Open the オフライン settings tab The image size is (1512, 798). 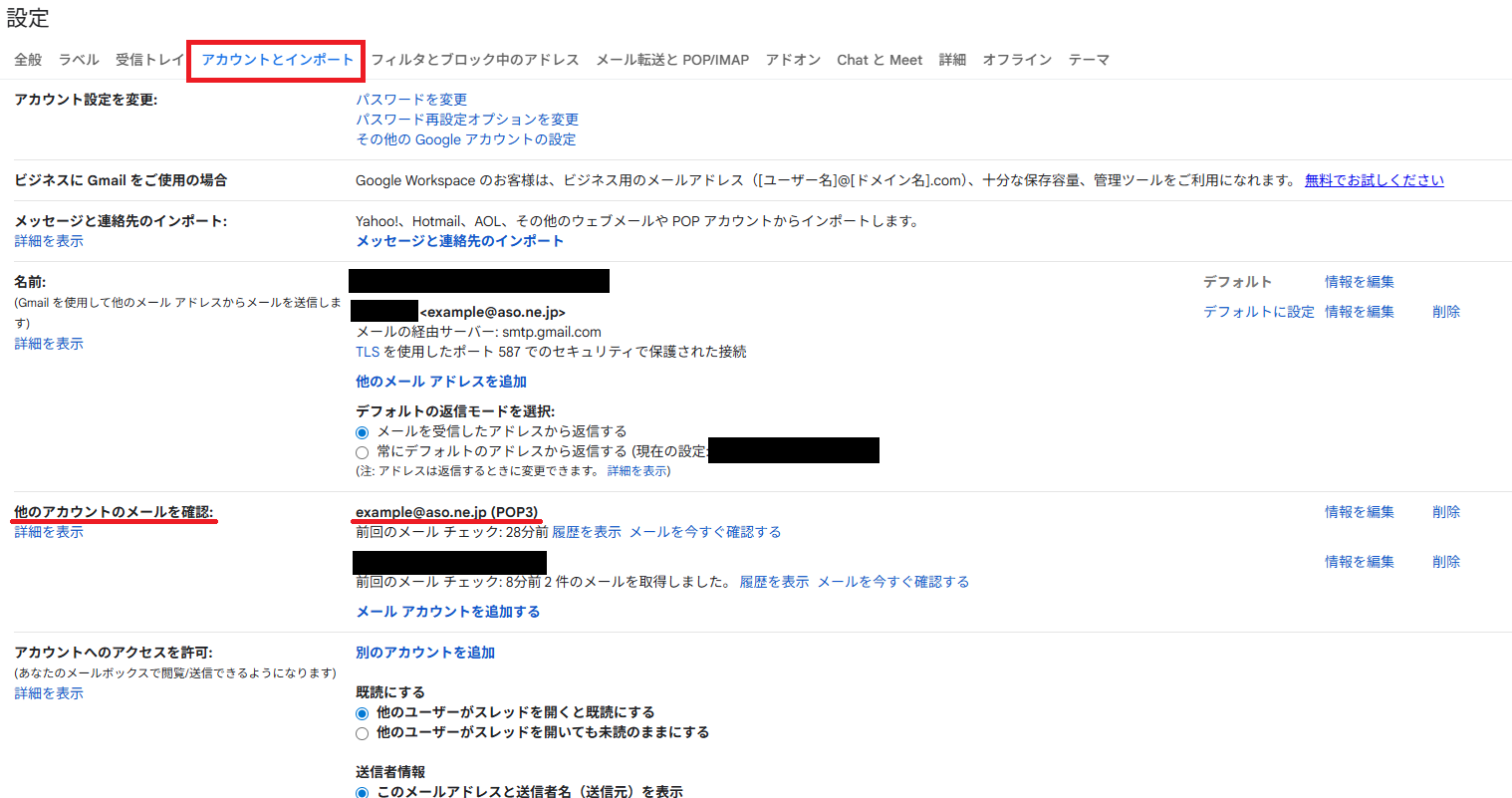coord(1018,59)
